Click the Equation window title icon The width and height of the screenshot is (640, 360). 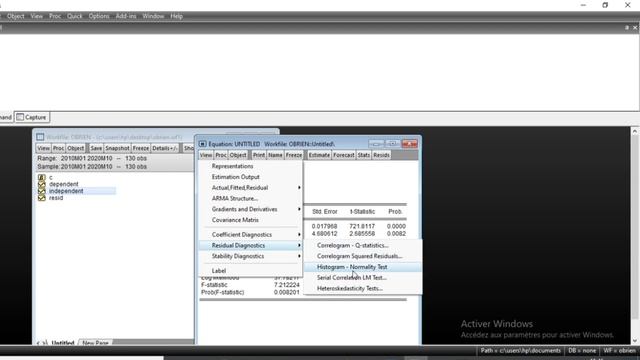point(202,144)
